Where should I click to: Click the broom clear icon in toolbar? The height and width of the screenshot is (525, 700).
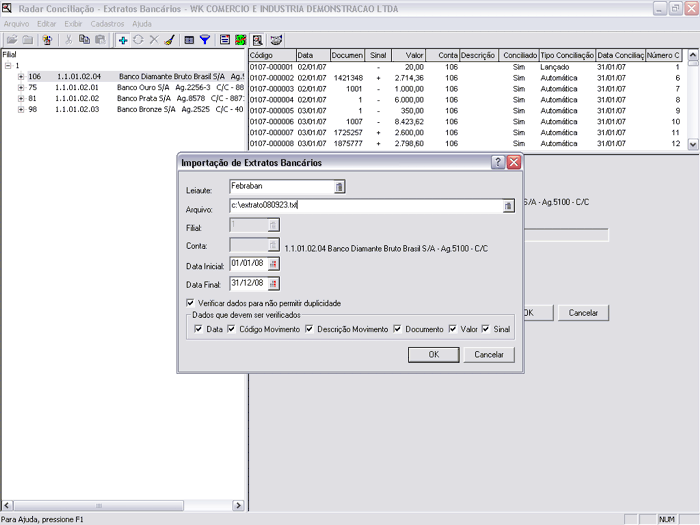(168, 40)
